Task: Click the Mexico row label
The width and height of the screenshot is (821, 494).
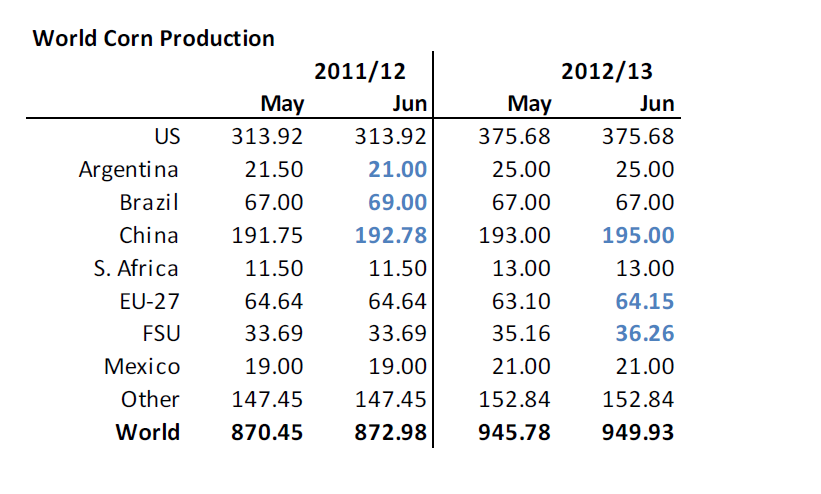Action: (x=142, y=367)
